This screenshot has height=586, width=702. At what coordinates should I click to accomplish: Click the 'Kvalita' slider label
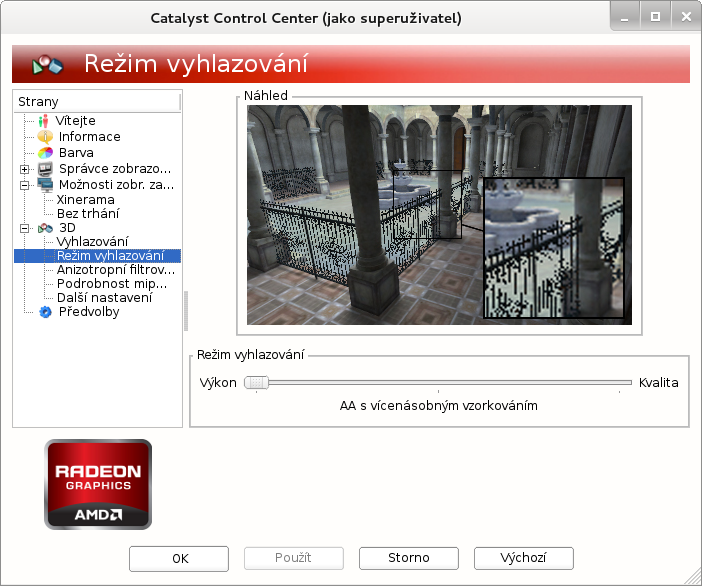(x=659, y=383)
